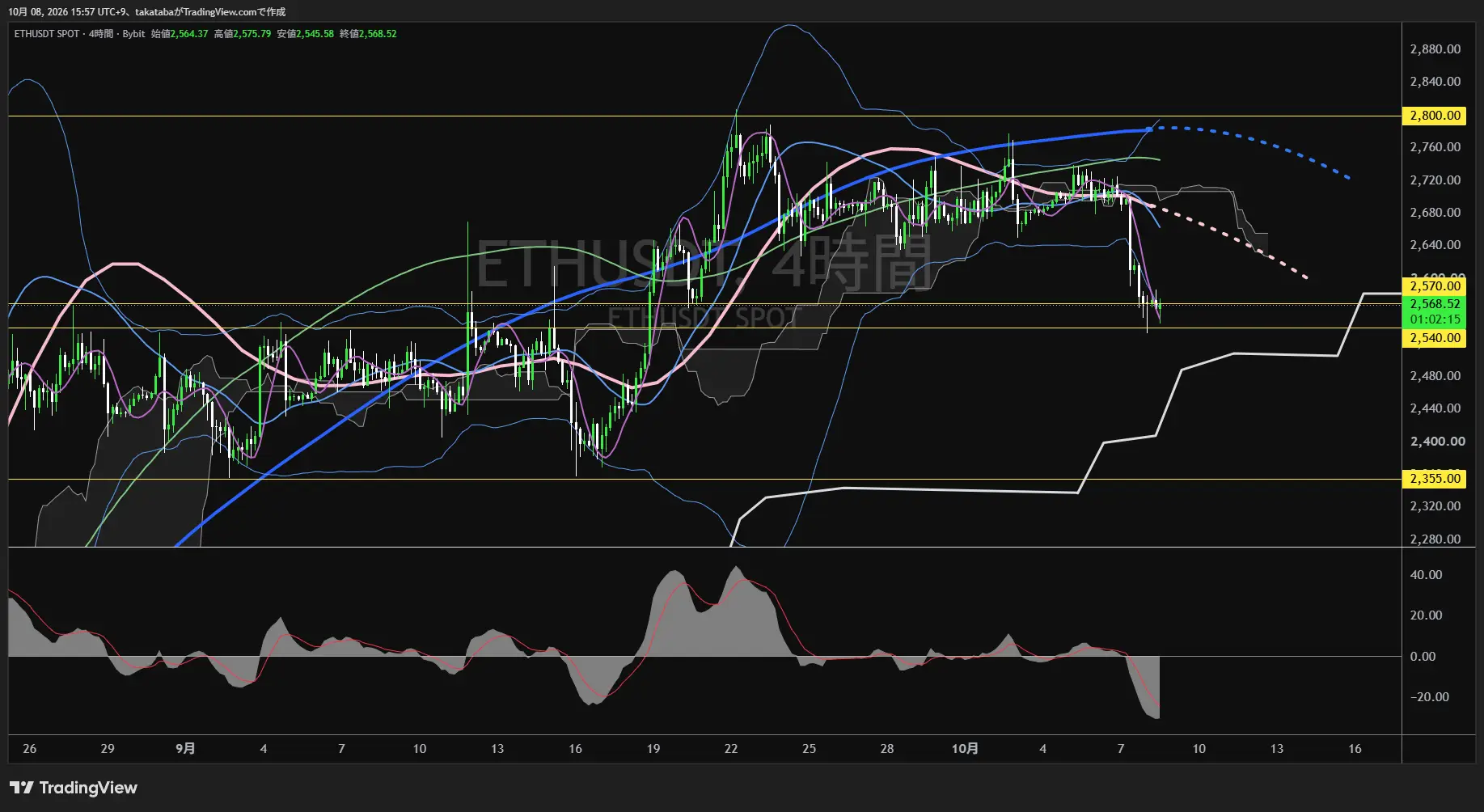Click the 2,880.00 price axis value
The image size is (1484, 812).
1435,49
